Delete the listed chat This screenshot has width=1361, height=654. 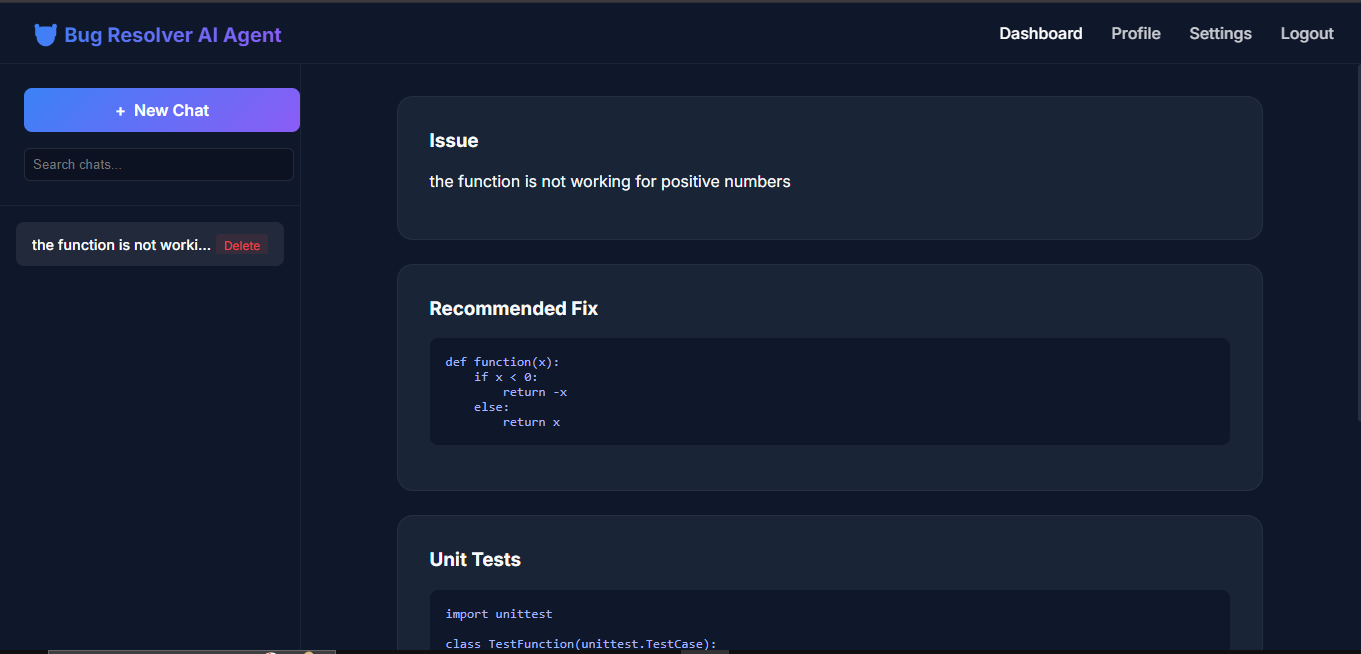pos(242,246)
